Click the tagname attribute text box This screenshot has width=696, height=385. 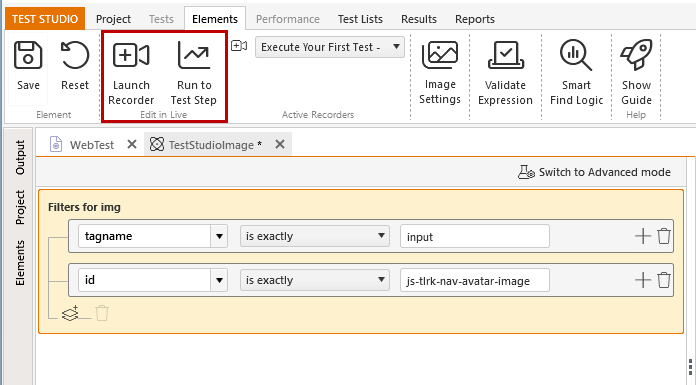pyautogui.click(x=145, y=236)
